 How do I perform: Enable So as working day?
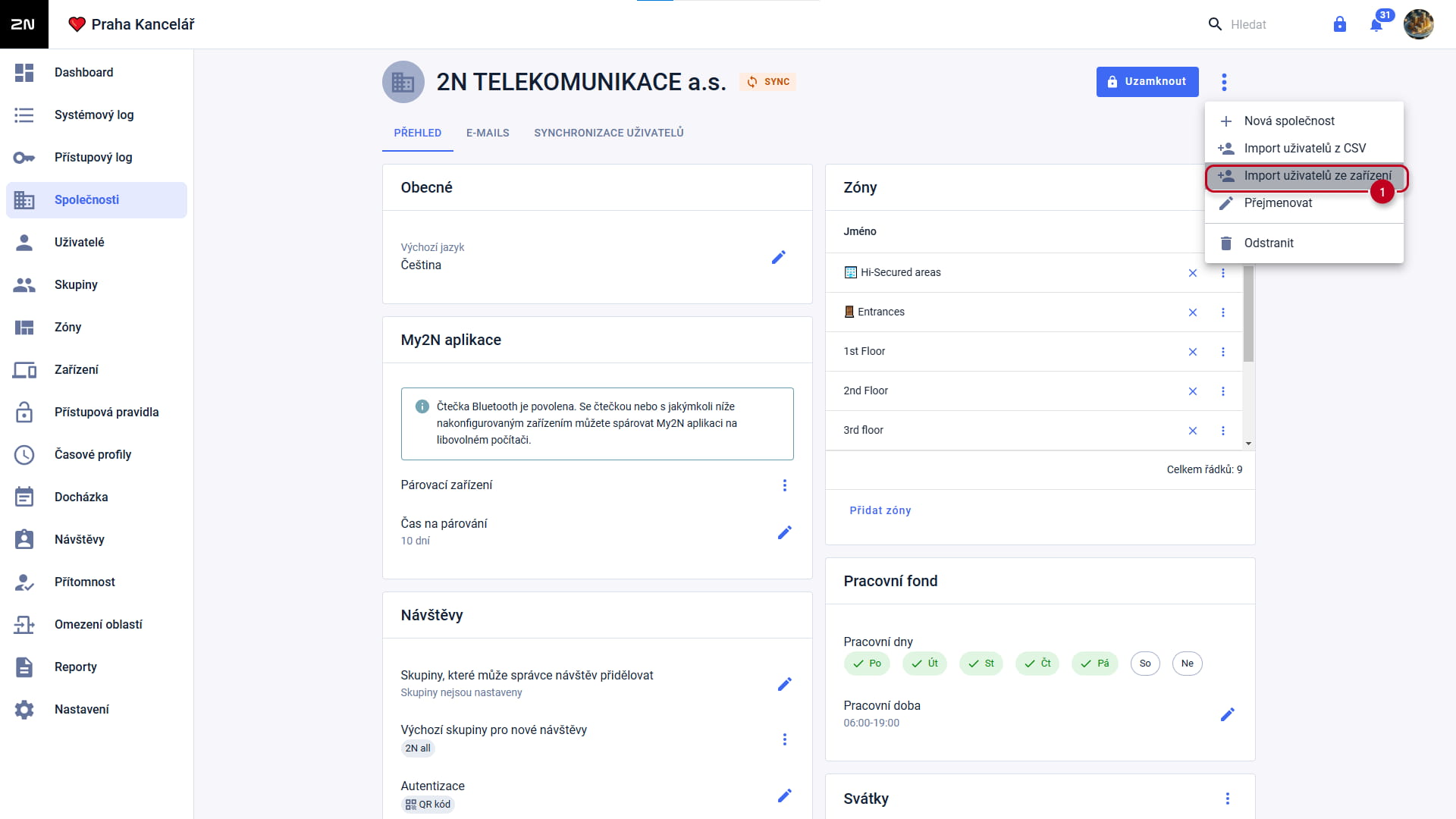(1145, 664)
